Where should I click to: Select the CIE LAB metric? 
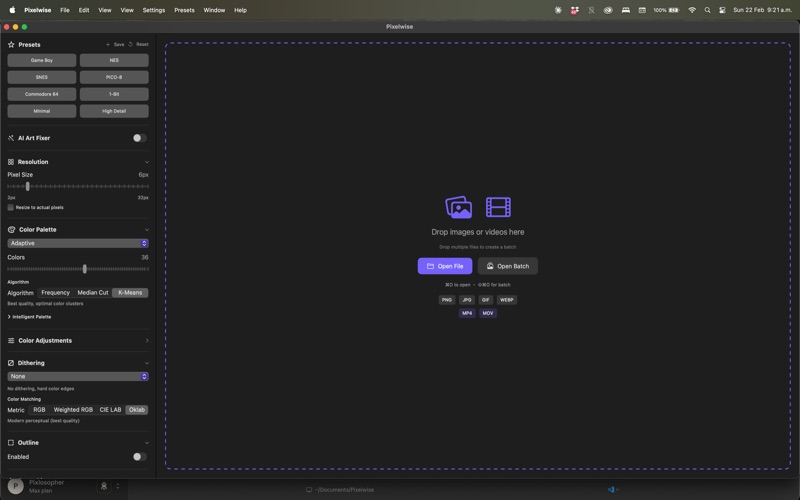coord(110,410)
